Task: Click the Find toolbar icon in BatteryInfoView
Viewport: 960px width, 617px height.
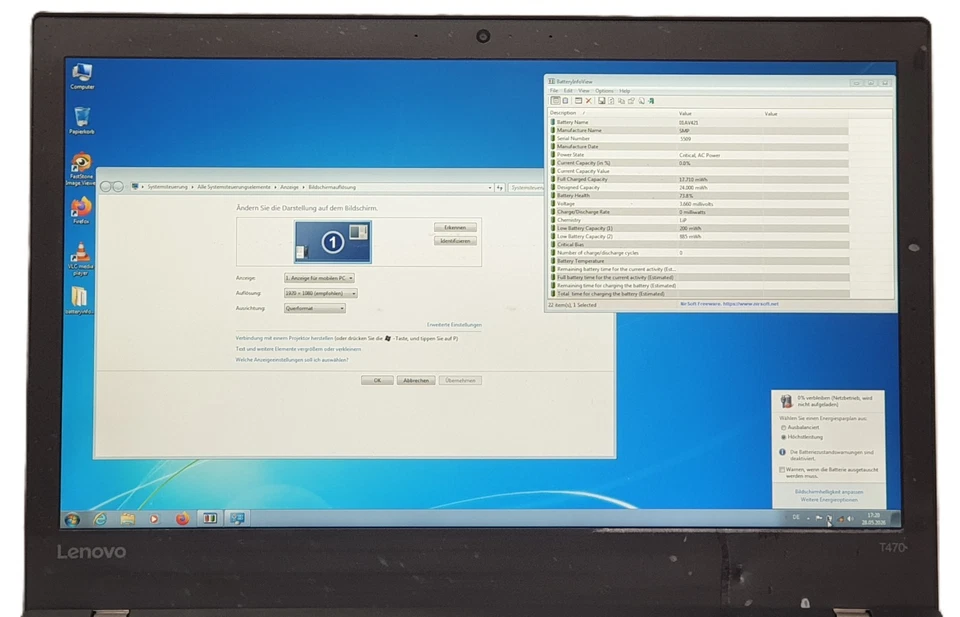Action: (x=641, y=101)
